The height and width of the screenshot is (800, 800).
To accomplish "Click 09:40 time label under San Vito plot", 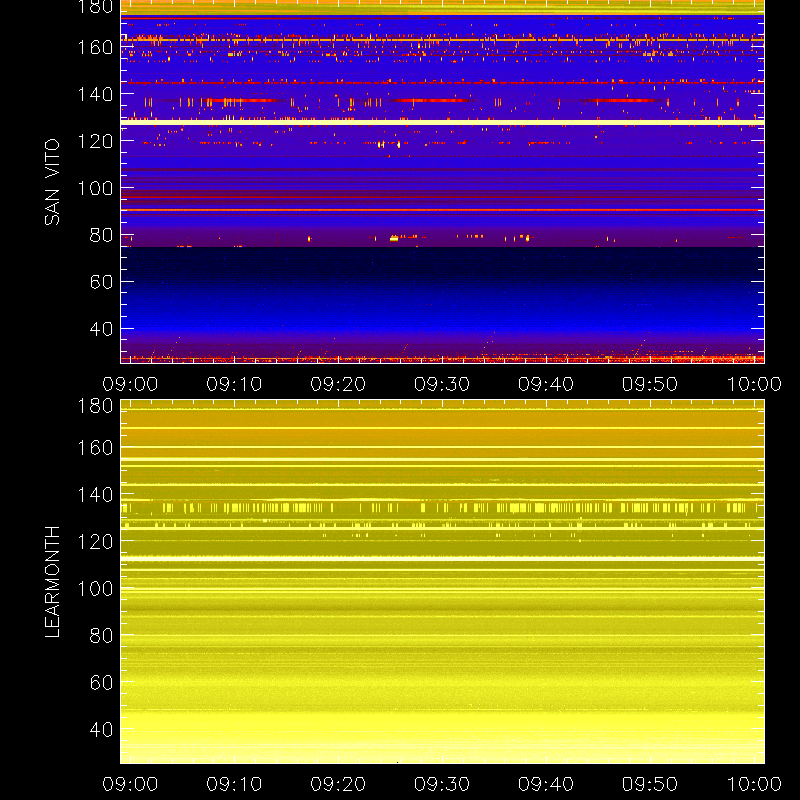I will [x=546, y=384].
